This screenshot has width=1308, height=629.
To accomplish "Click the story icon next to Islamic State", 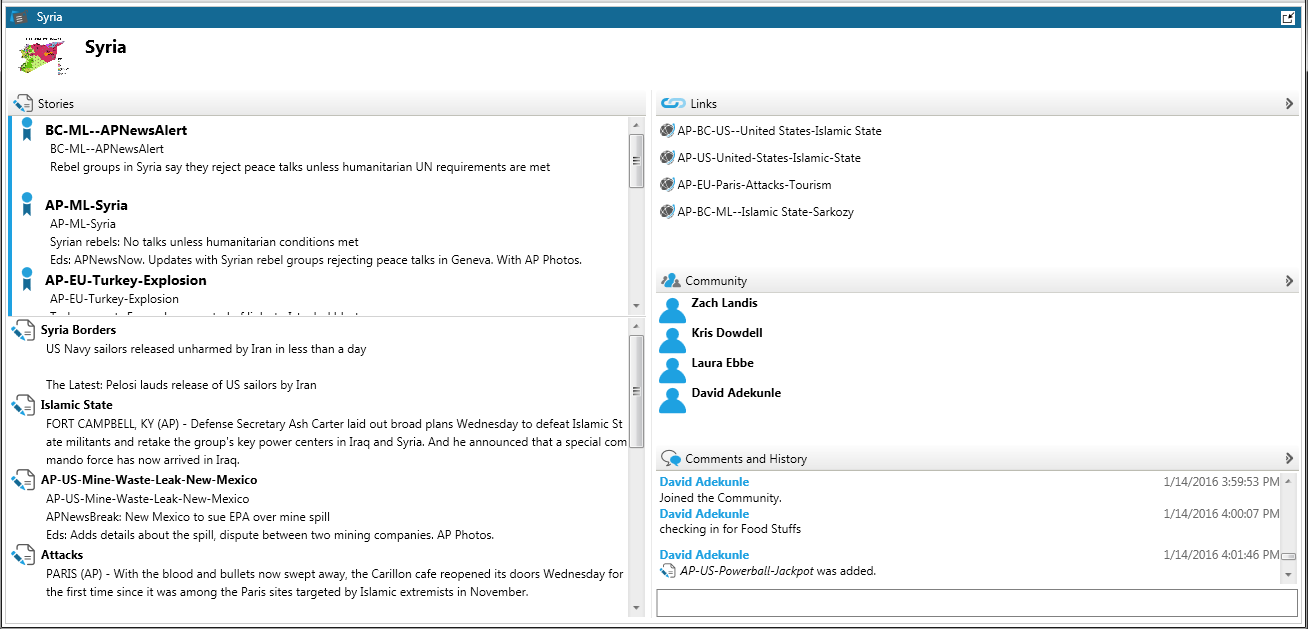I will [x=23, y=406].
